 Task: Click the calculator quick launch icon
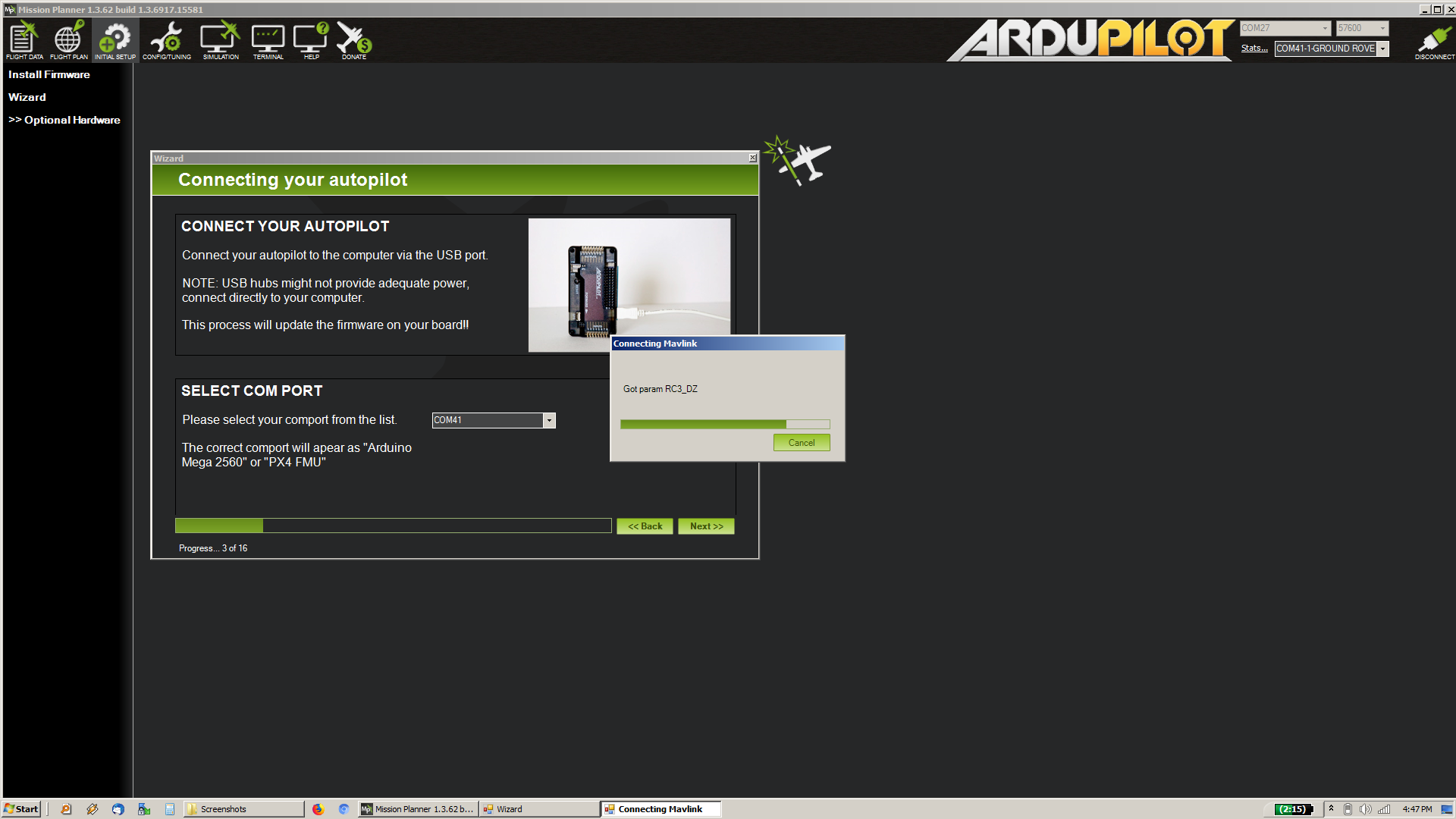[x=170, y=809]
